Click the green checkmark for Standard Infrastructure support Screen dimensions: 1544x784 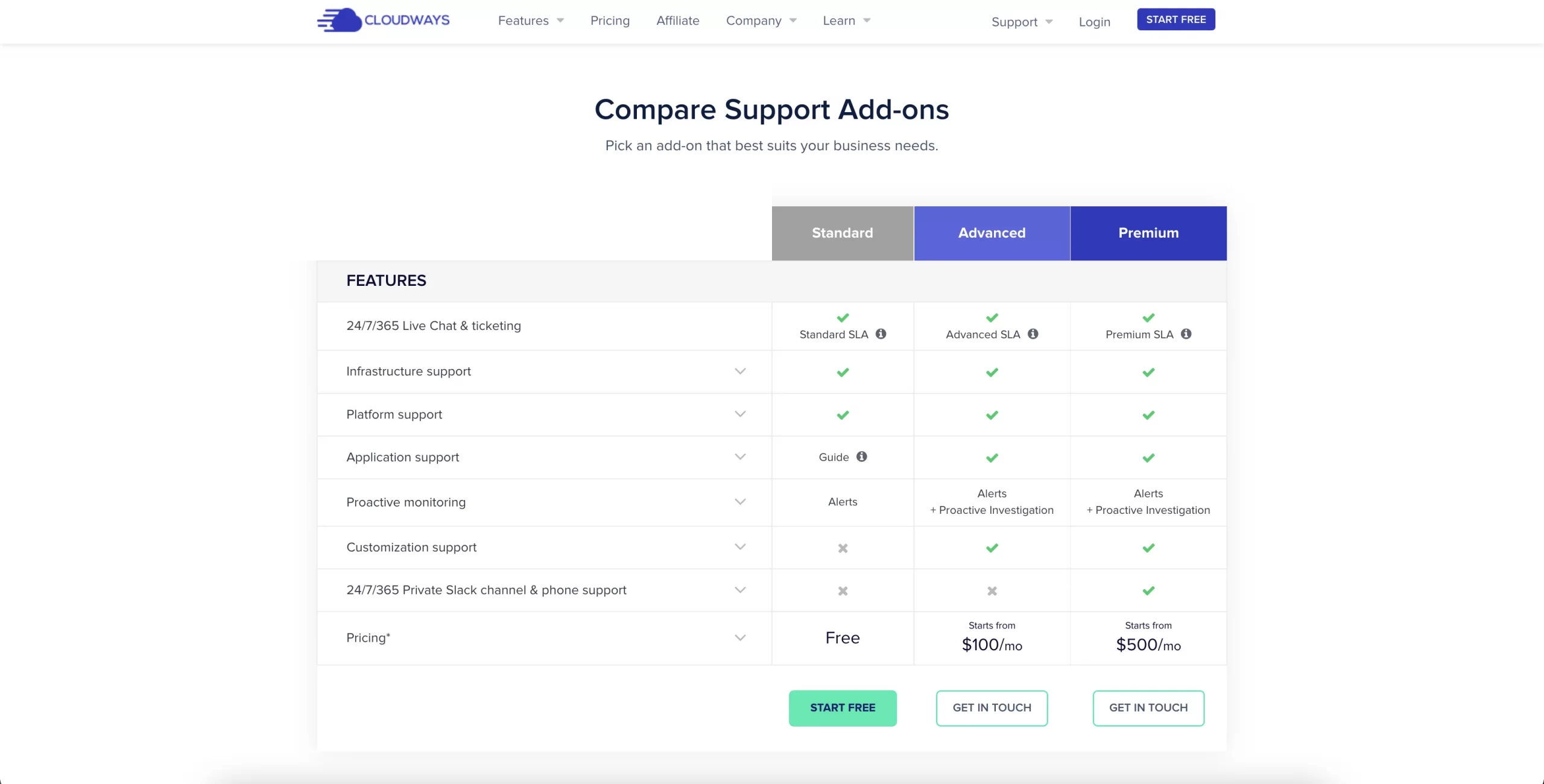[842, 372]
